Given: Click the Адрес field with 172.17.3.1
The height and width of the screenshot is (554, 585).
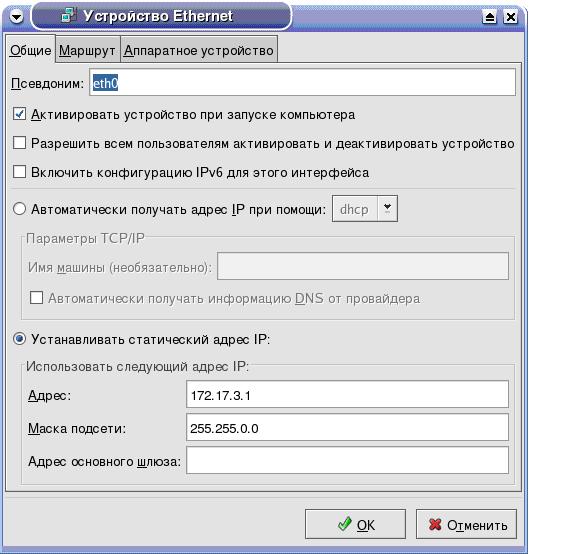Looking at the screenshot, I should (347, 394).
